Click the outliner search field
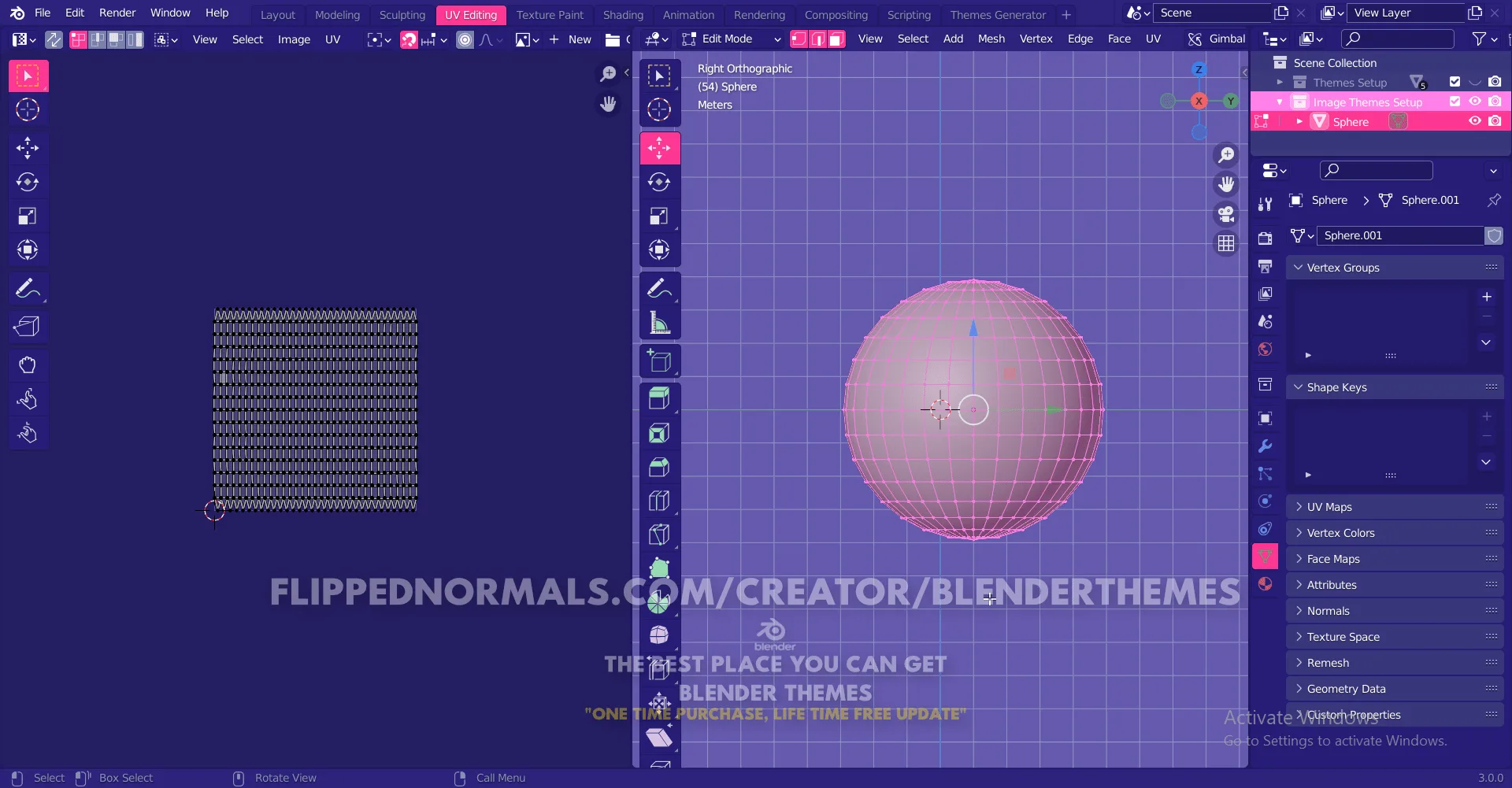 [x=1398, y=39]
